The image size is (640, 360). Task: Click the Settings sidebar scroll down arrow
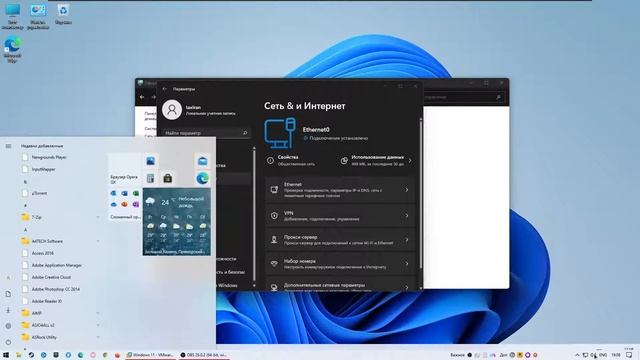pos(254,286)
